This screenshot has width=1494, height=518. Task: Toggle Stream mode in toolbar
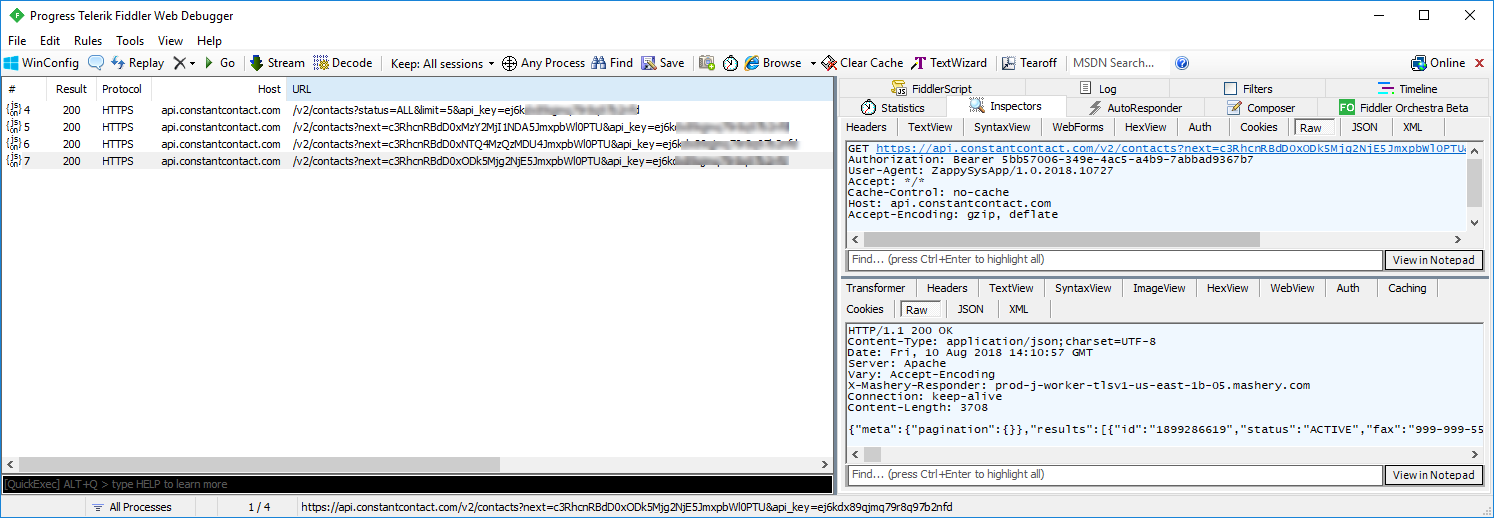(277, 63)
